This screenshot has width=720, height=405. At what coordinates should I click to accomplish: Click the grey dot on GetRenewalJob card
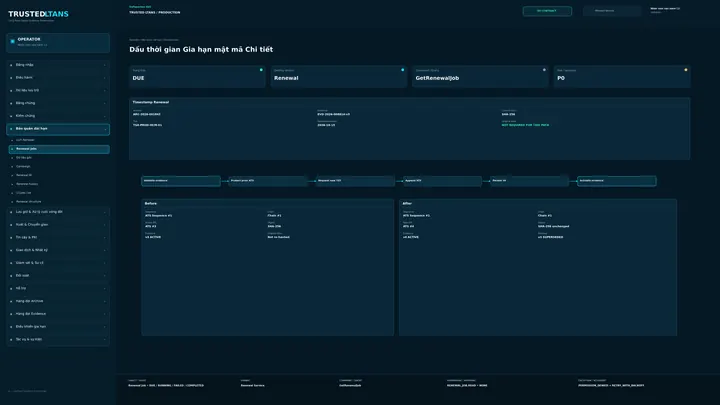544,70
